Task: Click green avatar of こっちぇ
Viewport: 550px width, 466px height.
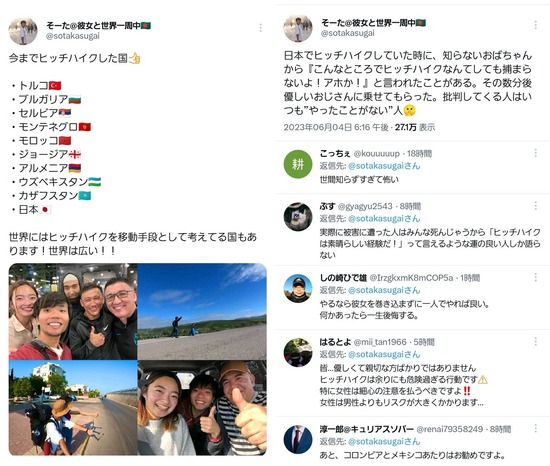Action: 298,164
